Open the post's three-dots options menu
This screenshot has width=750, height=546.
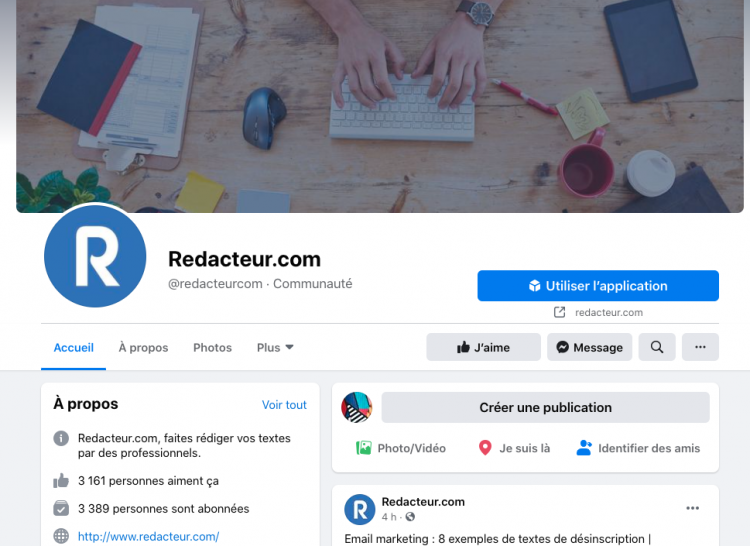[x=692, y=508]
